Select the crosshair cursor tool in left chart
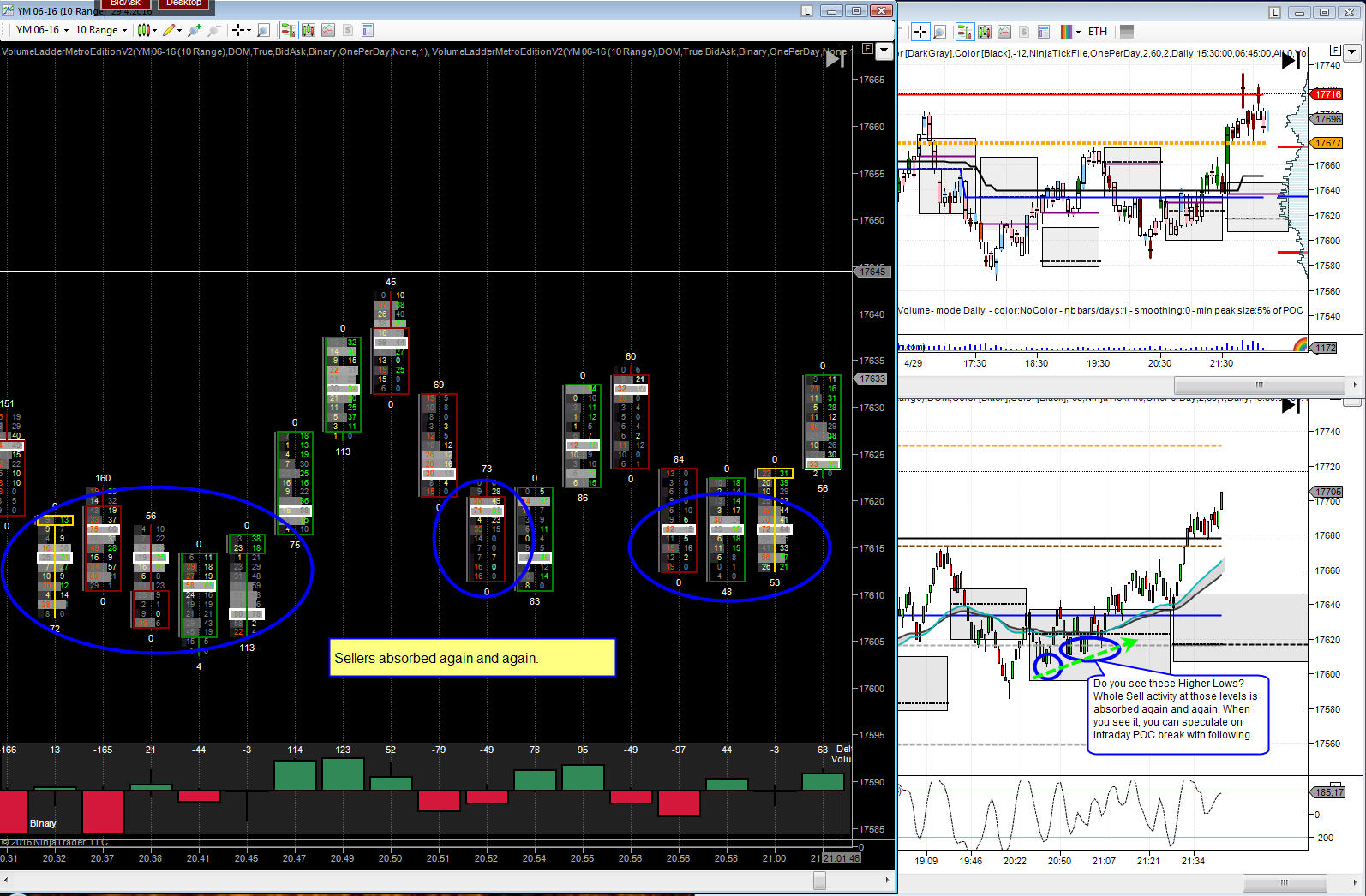 coord(238,30)
